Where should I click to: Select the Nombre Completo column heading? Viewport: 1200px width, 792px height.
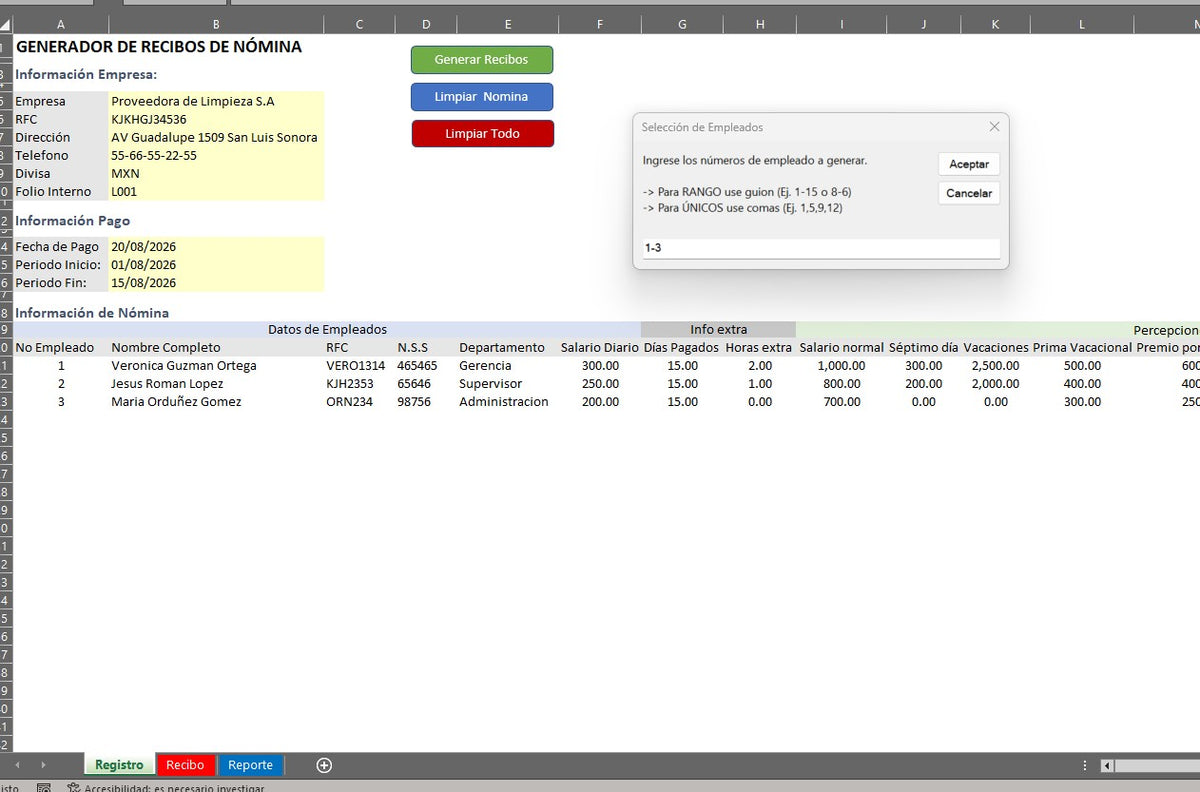click(216, 347)
